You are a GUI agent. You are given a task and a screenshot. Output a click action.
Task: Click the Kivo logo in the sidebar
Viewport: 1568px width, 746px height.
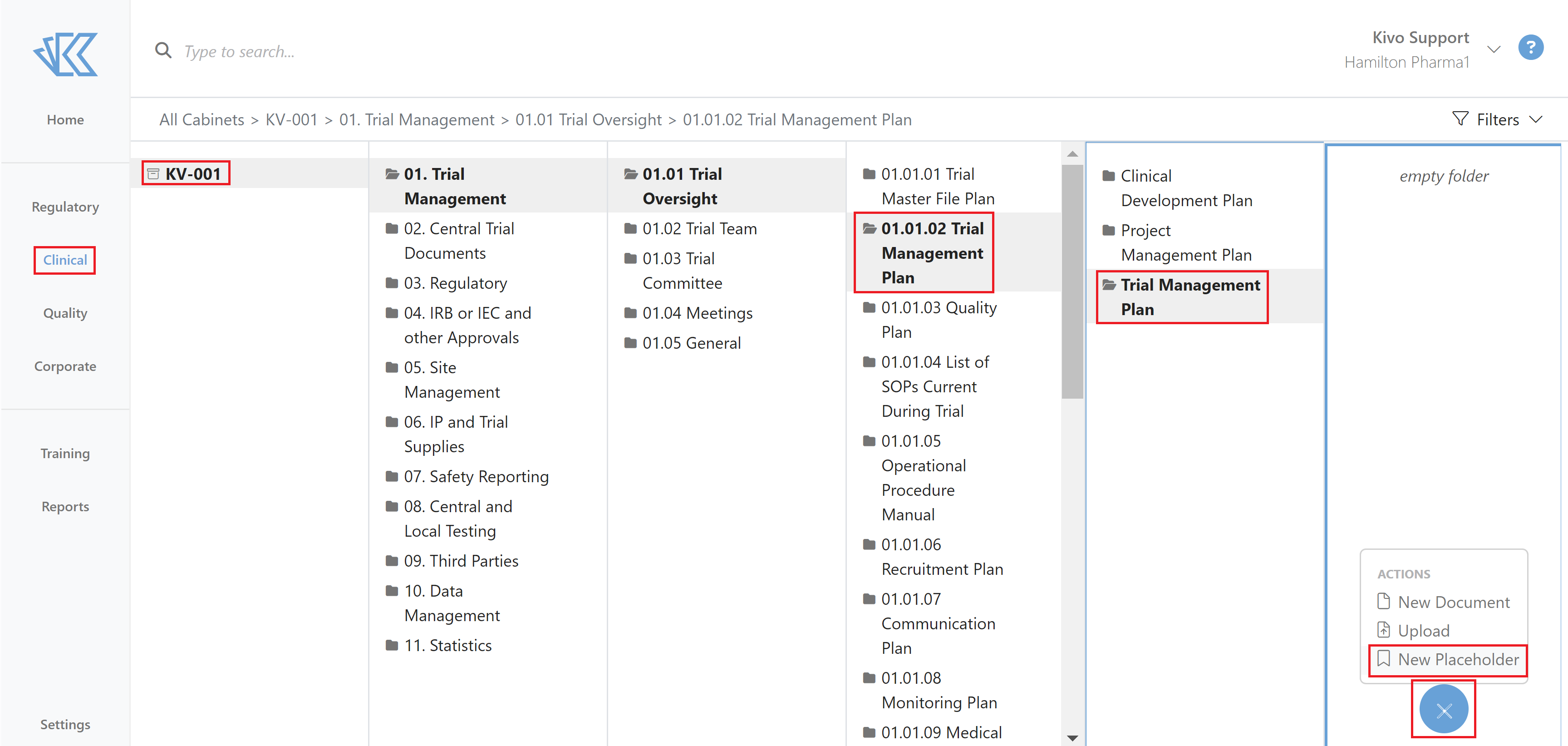(x=64, y=54)
